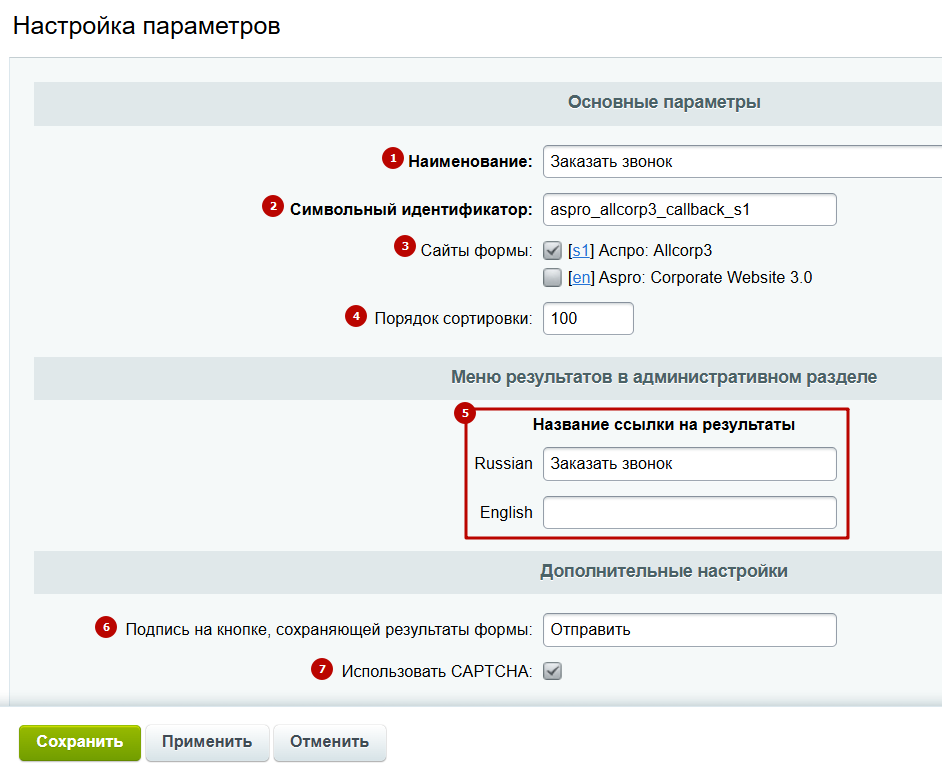The width and height of the screenshot is (942, 775).
Task: Click the empty English link name field
Action: click(689, 512)
